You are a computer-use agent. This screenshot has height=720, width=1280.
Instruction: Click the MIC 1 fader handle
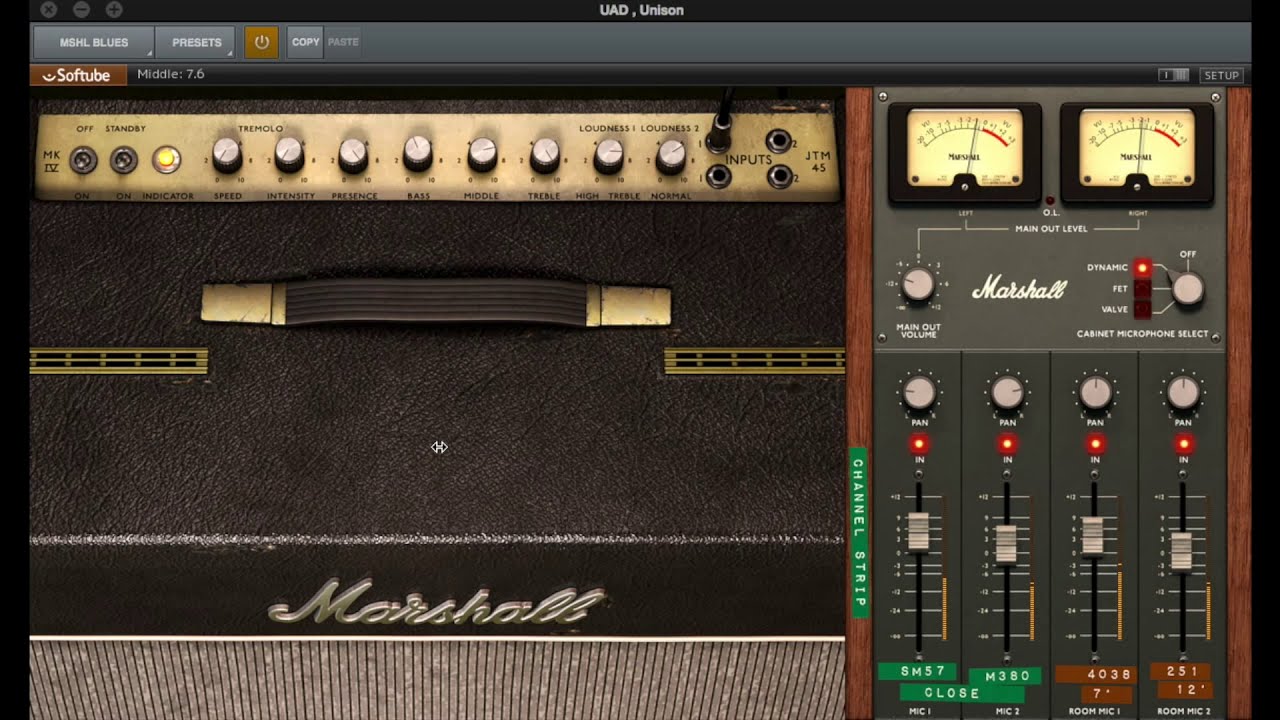point(918,531)
